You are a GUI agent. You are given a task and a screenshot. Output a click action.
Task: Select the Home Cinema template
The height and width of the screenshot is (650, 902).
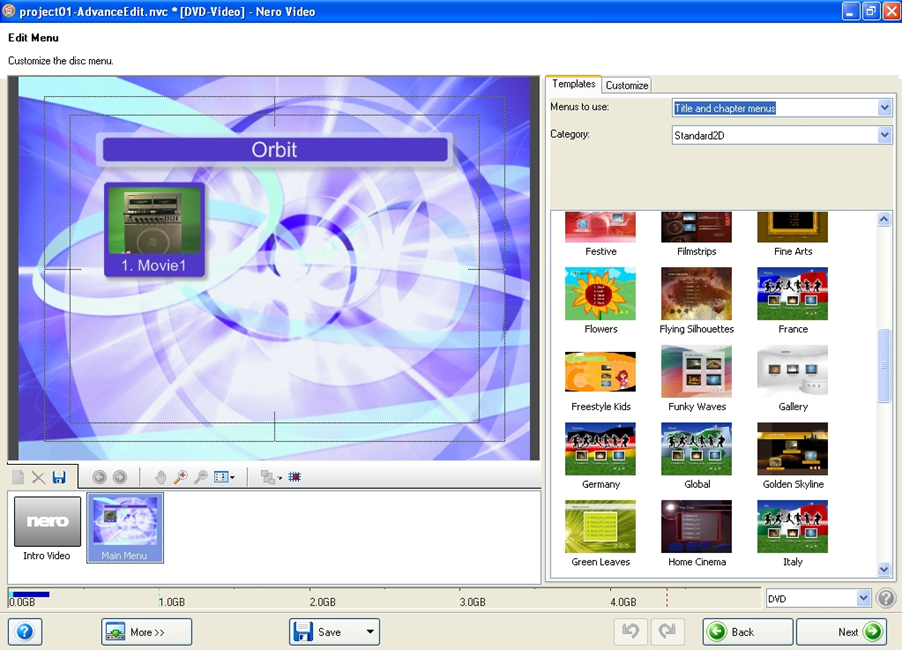click(x=697, y=534)
